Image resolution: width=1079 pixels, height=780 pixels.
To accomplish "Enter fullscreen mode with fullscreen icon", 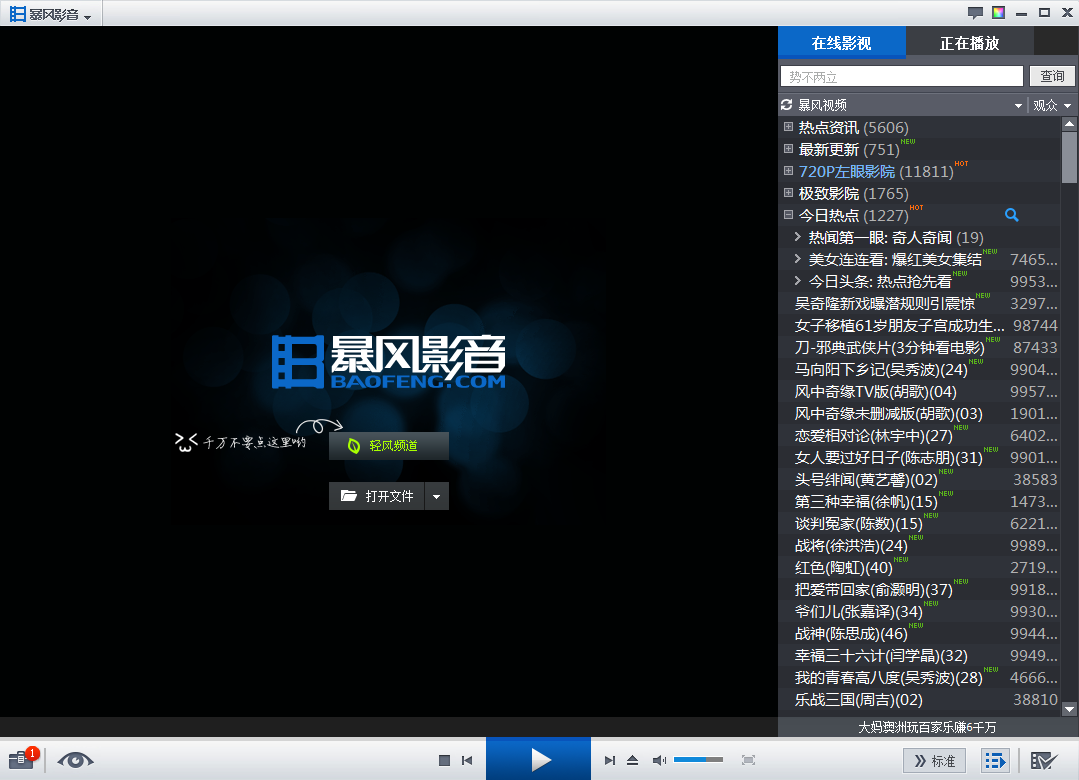I will click(x=749, y=760).
